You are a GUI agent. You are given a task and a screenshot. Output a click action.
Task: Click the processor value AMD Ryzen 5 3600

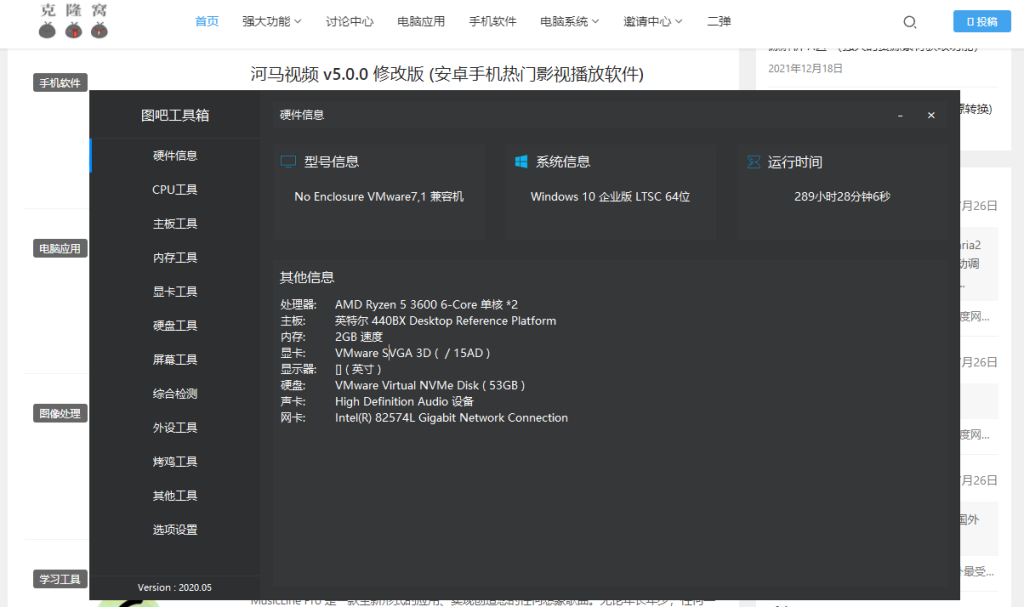(426, 304)
